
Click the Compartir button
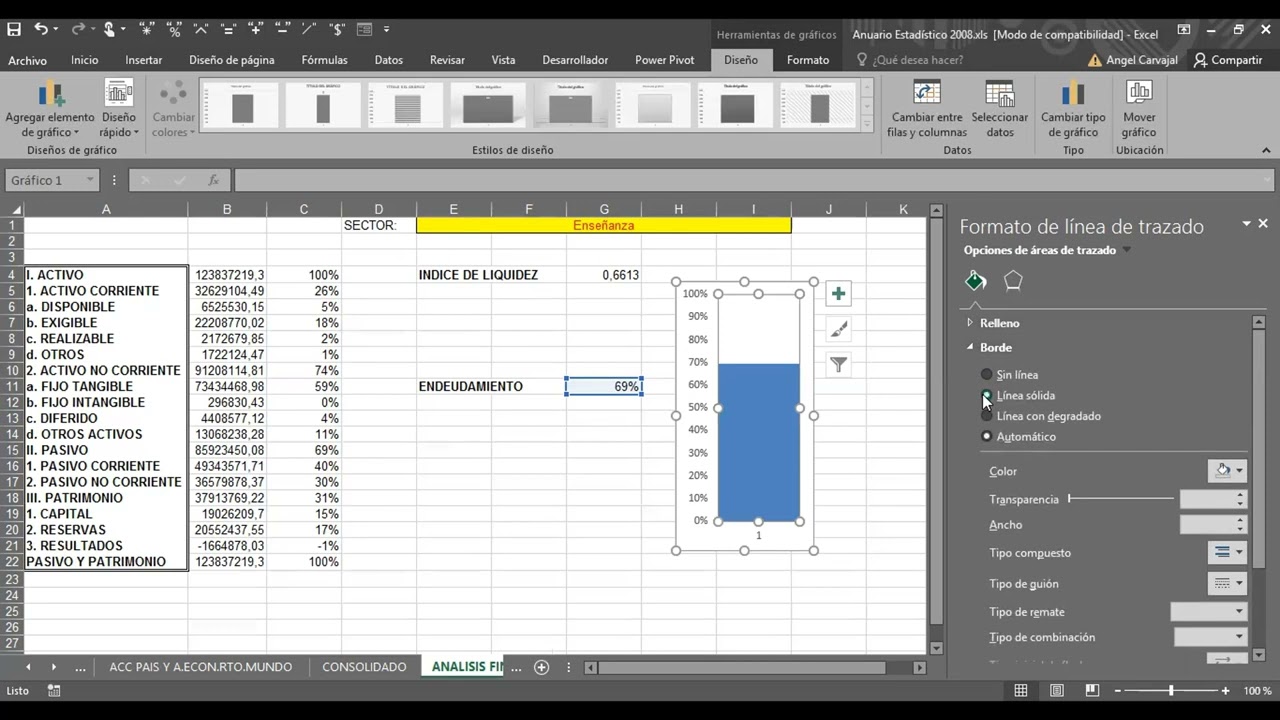1228,60
